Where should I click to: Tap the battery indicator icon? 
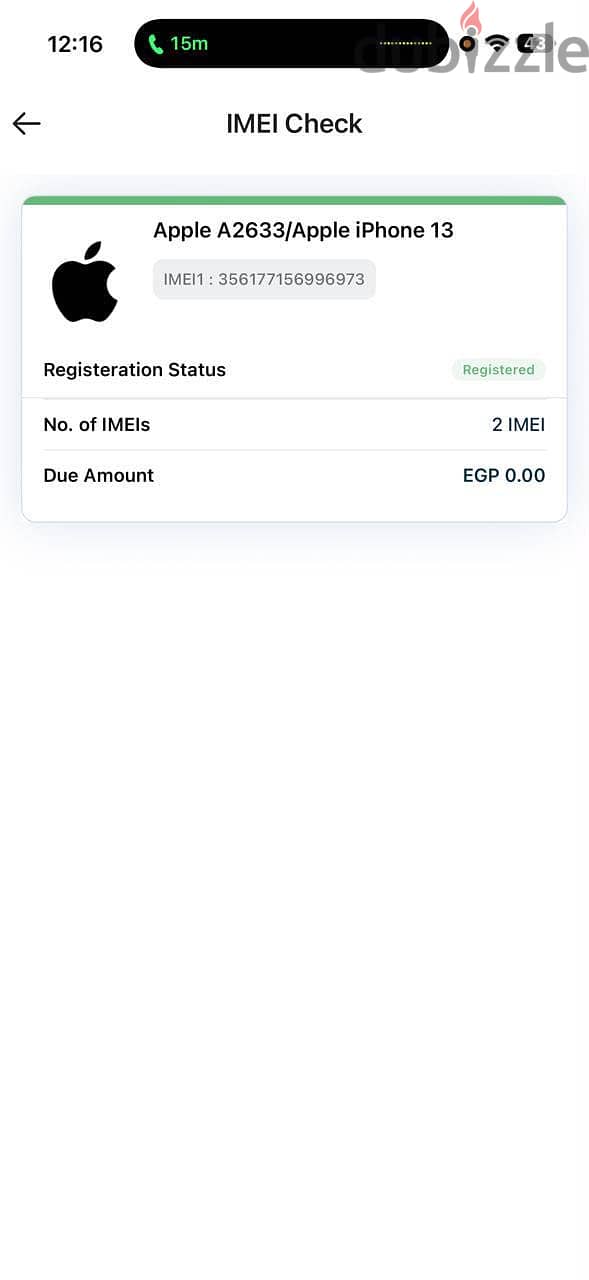coord(535,43)
